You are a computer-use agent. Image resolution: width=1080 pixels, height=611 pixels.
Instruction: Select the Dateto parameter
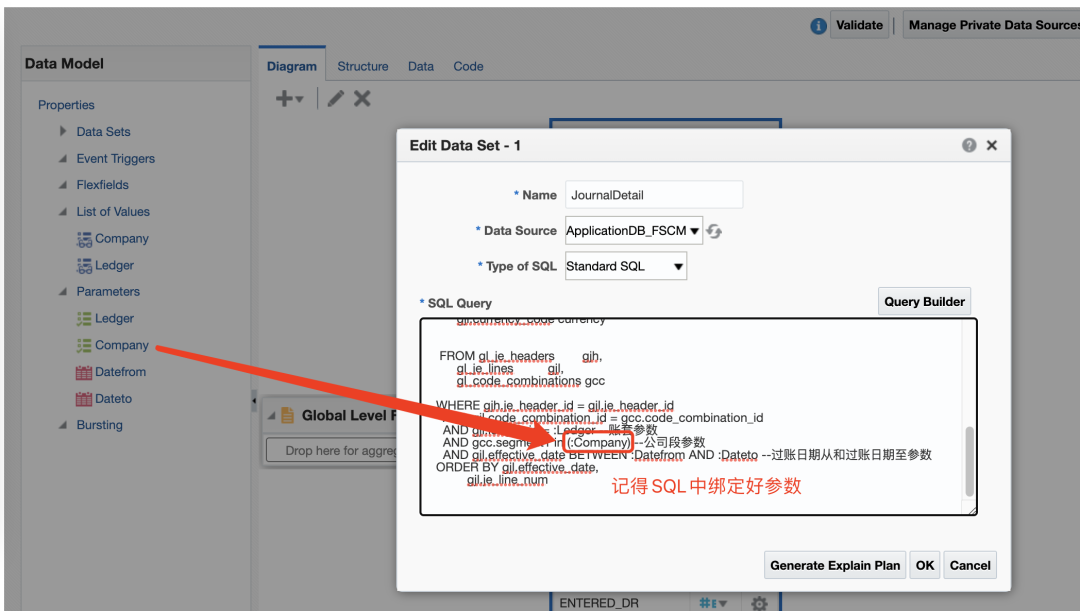[113, 399]
